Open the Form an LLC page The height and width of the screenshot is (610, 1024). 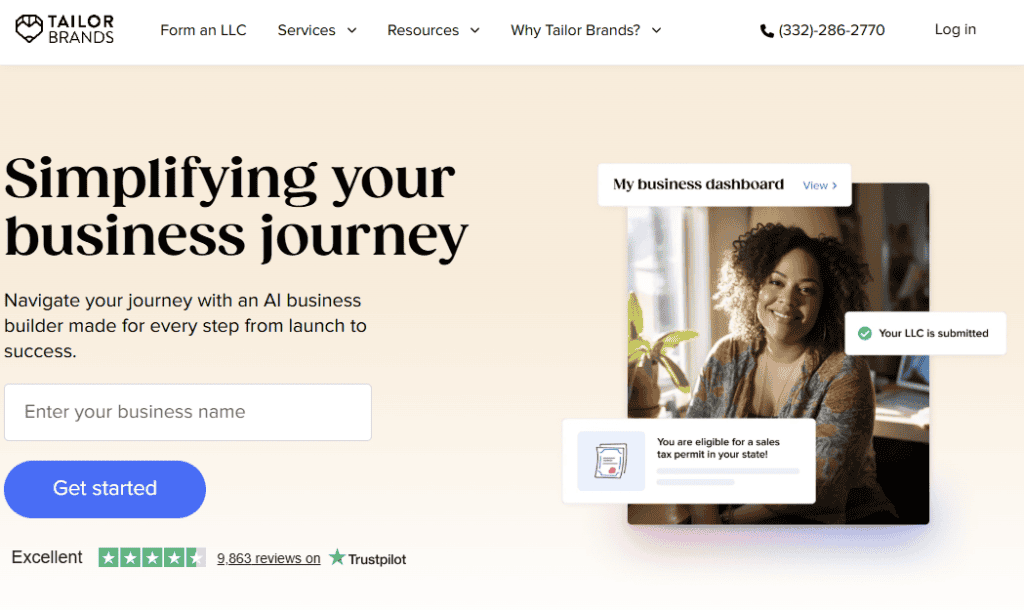[x=203, y=30]
